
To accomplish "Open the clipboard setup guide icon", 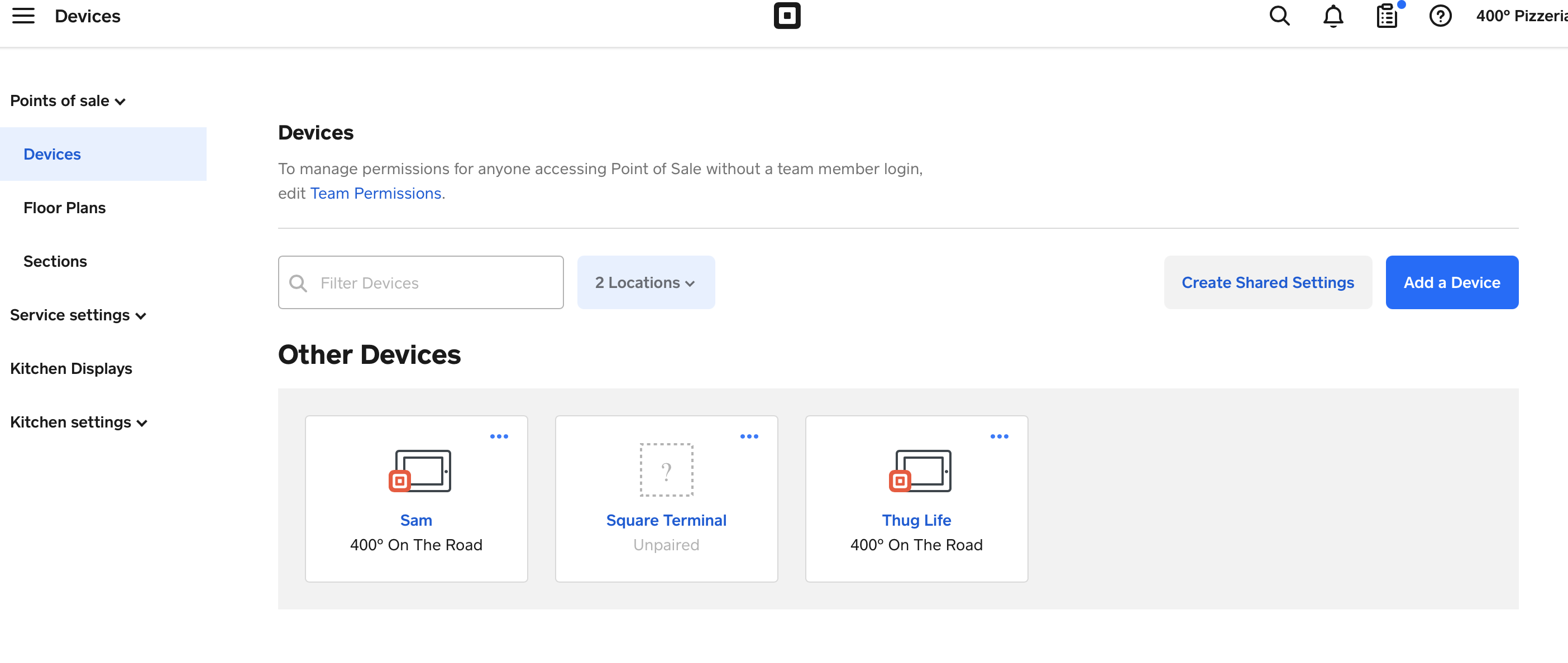I will click(1386, 16).
